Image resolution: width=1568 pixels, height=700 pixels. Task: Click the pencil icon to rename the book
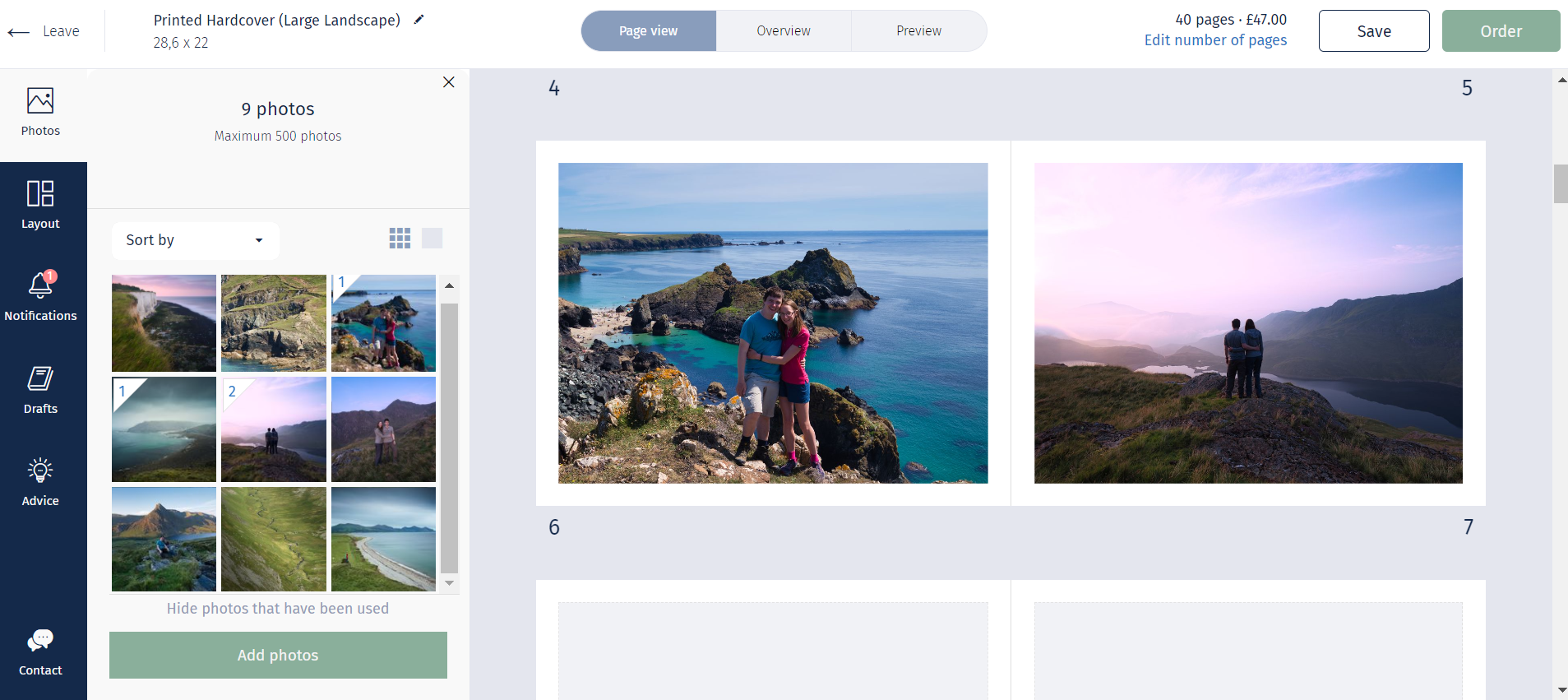419,20
